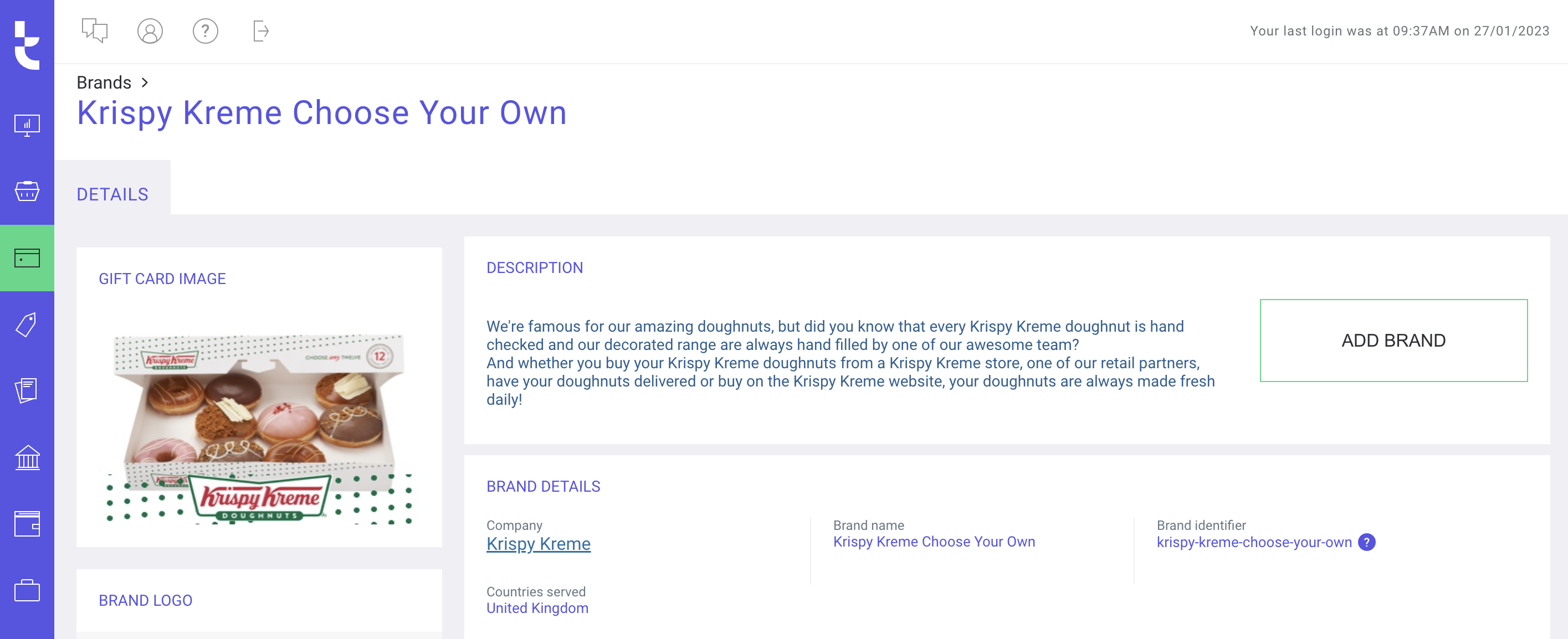Click the 'Brand name' field label

[x=868, y=525]
